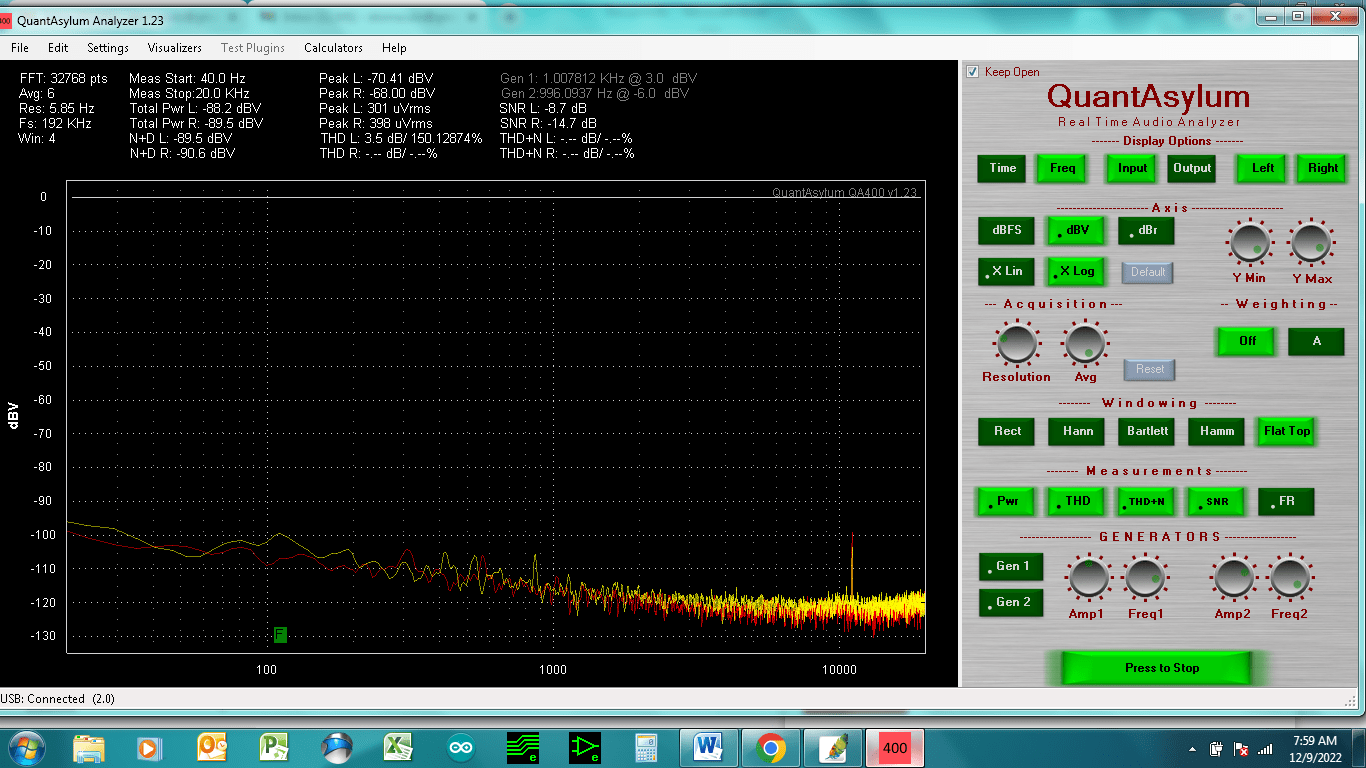Viewport: 1366px width, 768px height.
Task: Toggle THD measurement button
Action: [x=1077, y=501]
